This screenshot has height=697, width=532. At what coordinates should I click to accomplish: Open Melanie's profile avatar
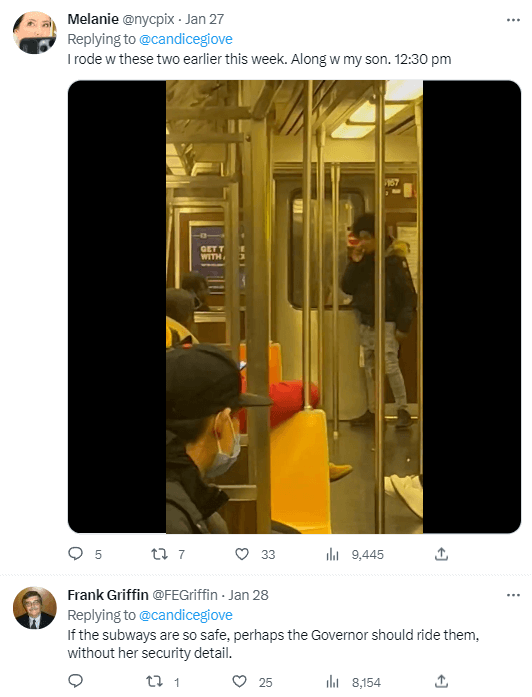35,32
